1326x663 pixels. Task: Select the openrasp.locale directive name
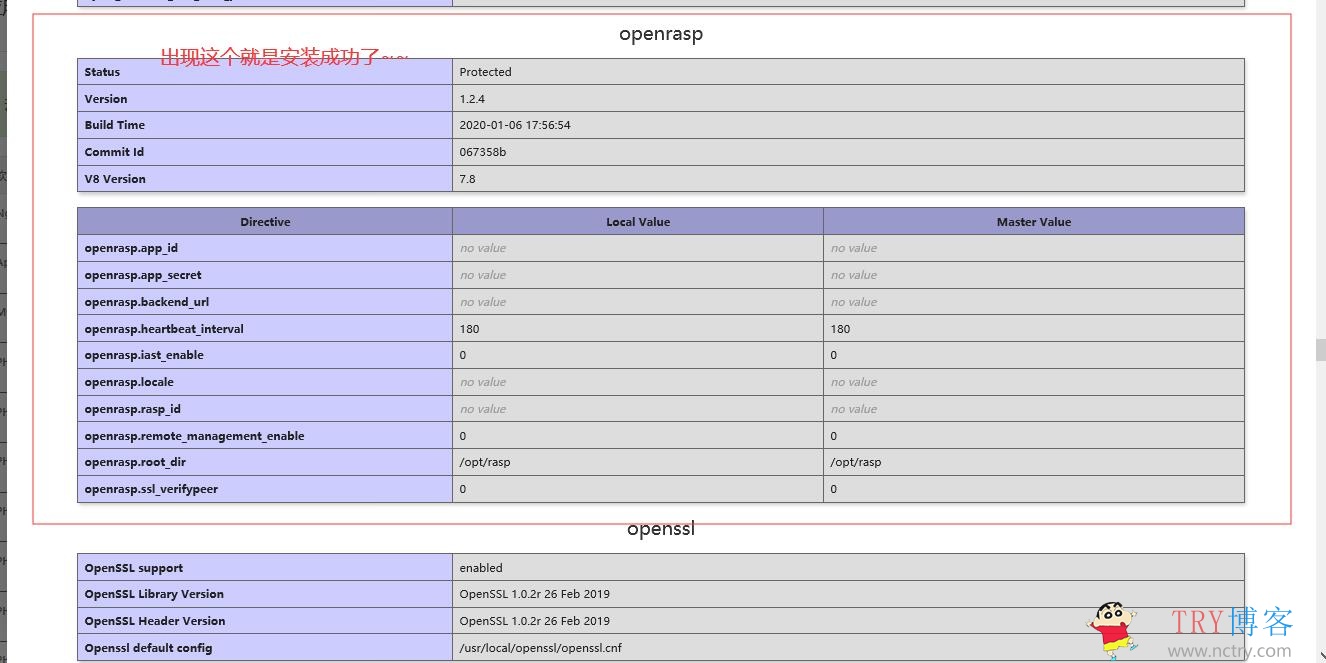click(x=129, y=382)
